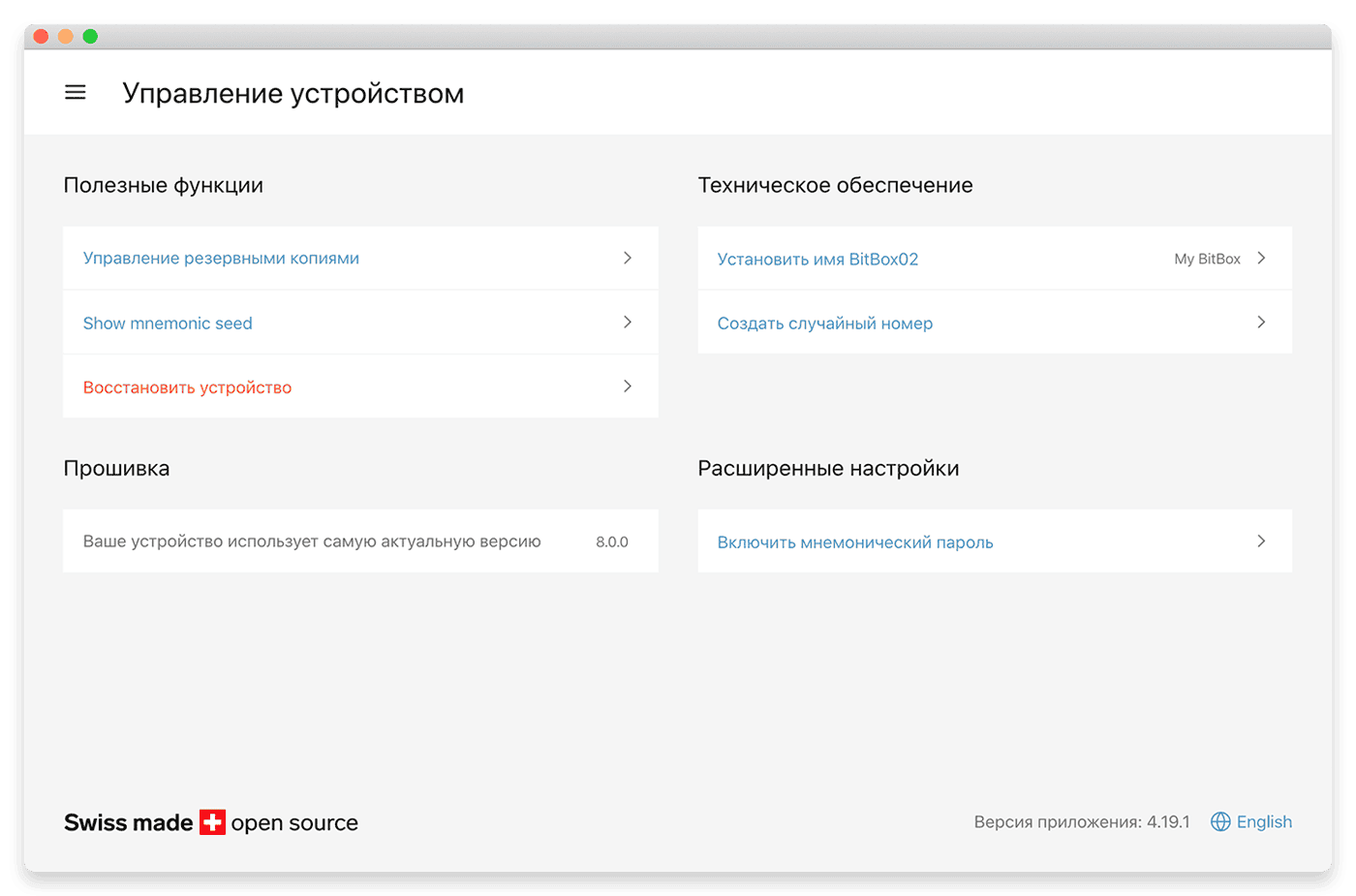Click Ваше устройство использует самую актуальную версию
1356x896 pixels.
click(312, 541)
